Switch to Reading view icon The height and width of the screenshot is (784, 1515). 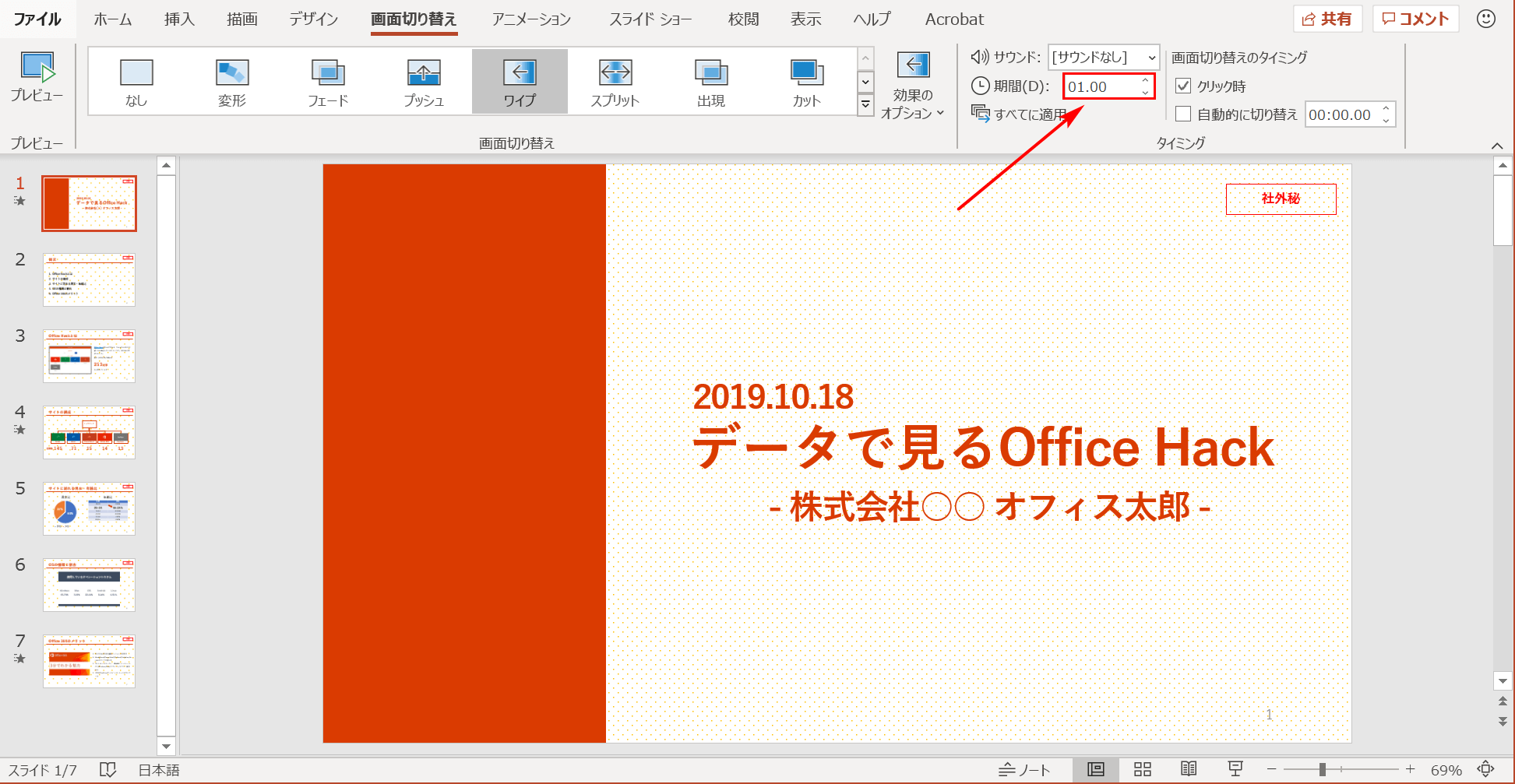(x=1189, y=769)
